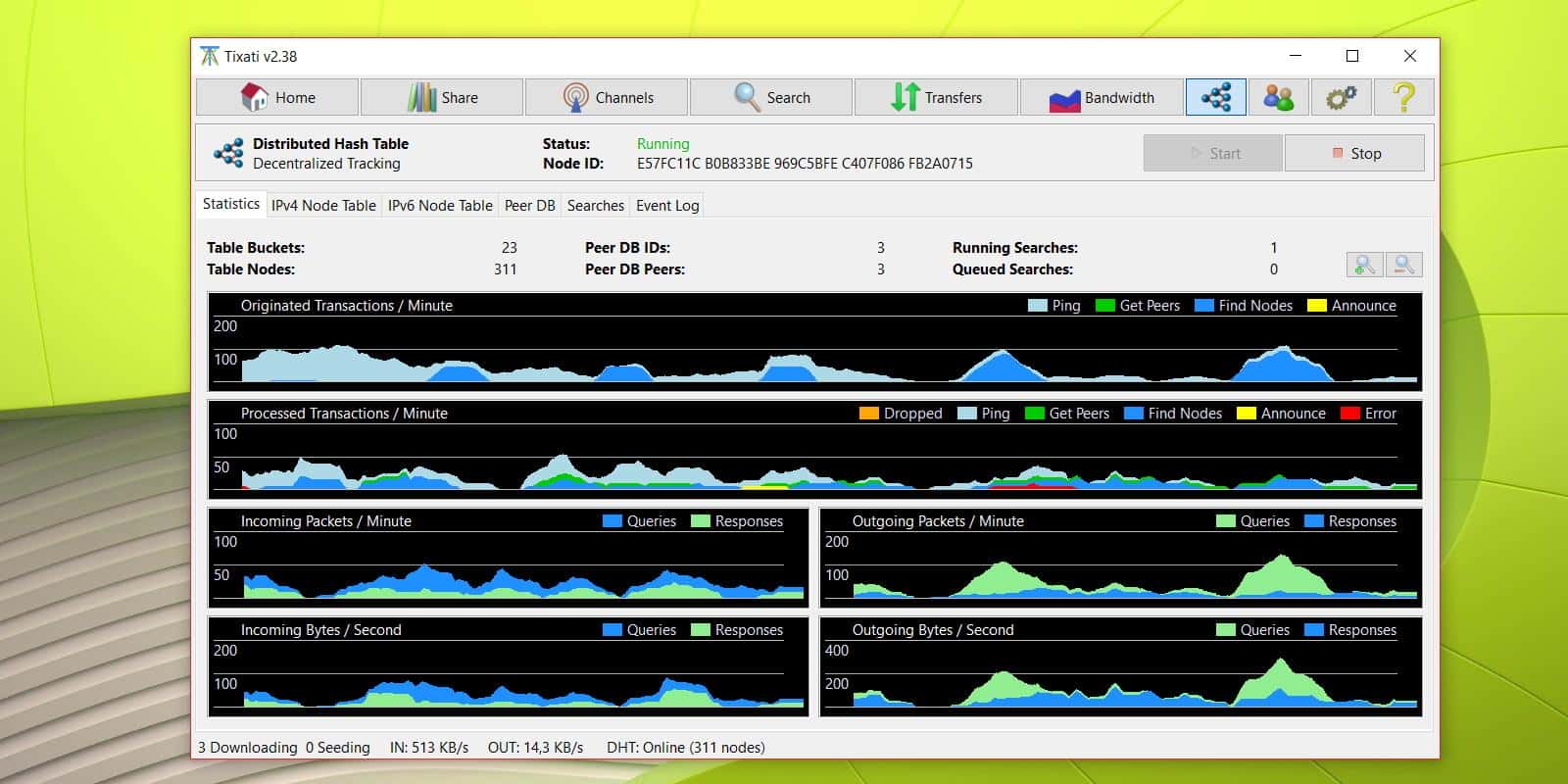Click the Peer DB Peers label
Screen dimensions: 1568x784
635,269
